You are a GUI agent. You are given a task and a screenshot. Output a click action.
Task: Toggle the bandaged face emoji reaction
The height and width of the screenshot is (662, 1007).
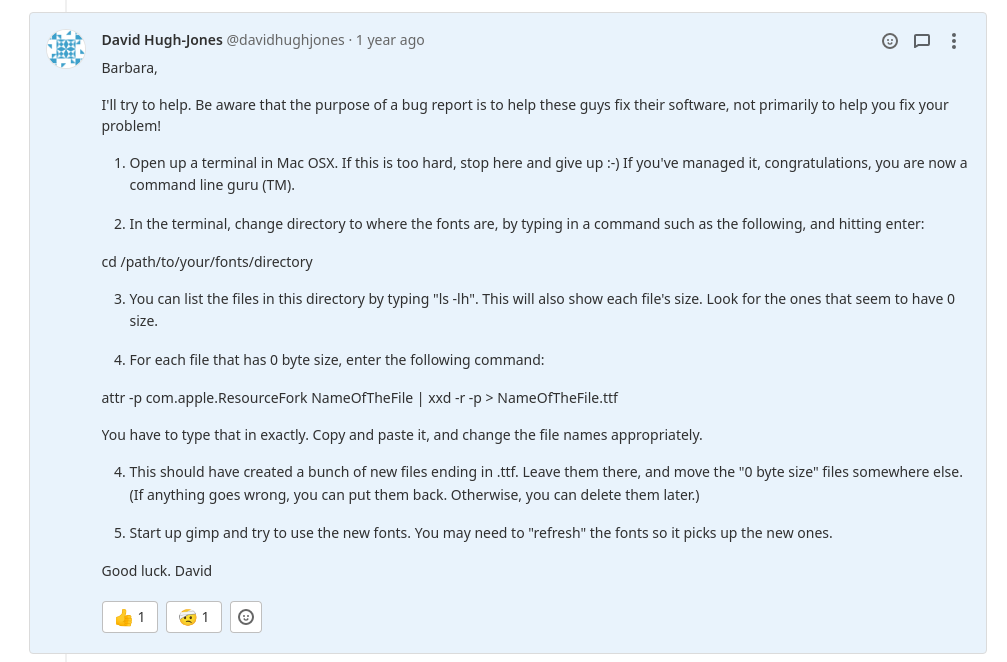tap(194, 617)
